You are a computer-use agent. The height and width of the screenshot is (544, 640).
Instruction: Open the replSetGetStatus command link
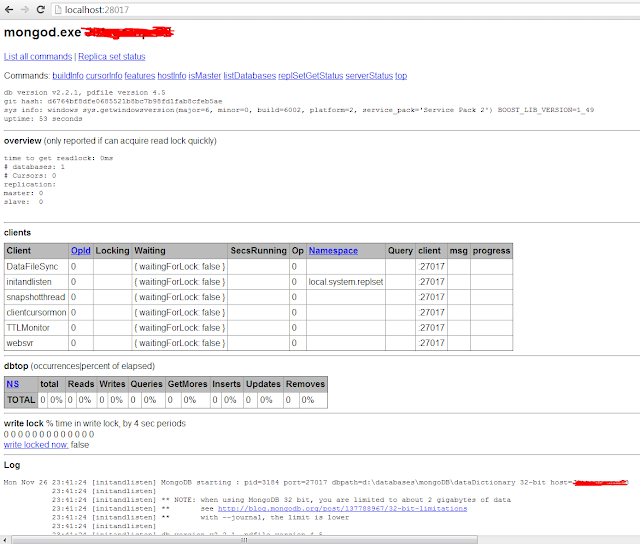(x=311, y=75)
